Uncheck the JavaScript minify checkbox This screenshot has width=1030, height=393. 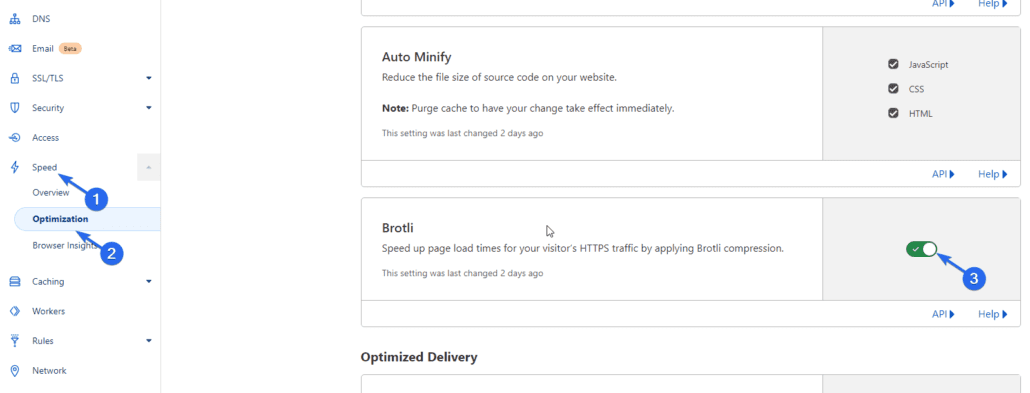[x=893, y=64]
